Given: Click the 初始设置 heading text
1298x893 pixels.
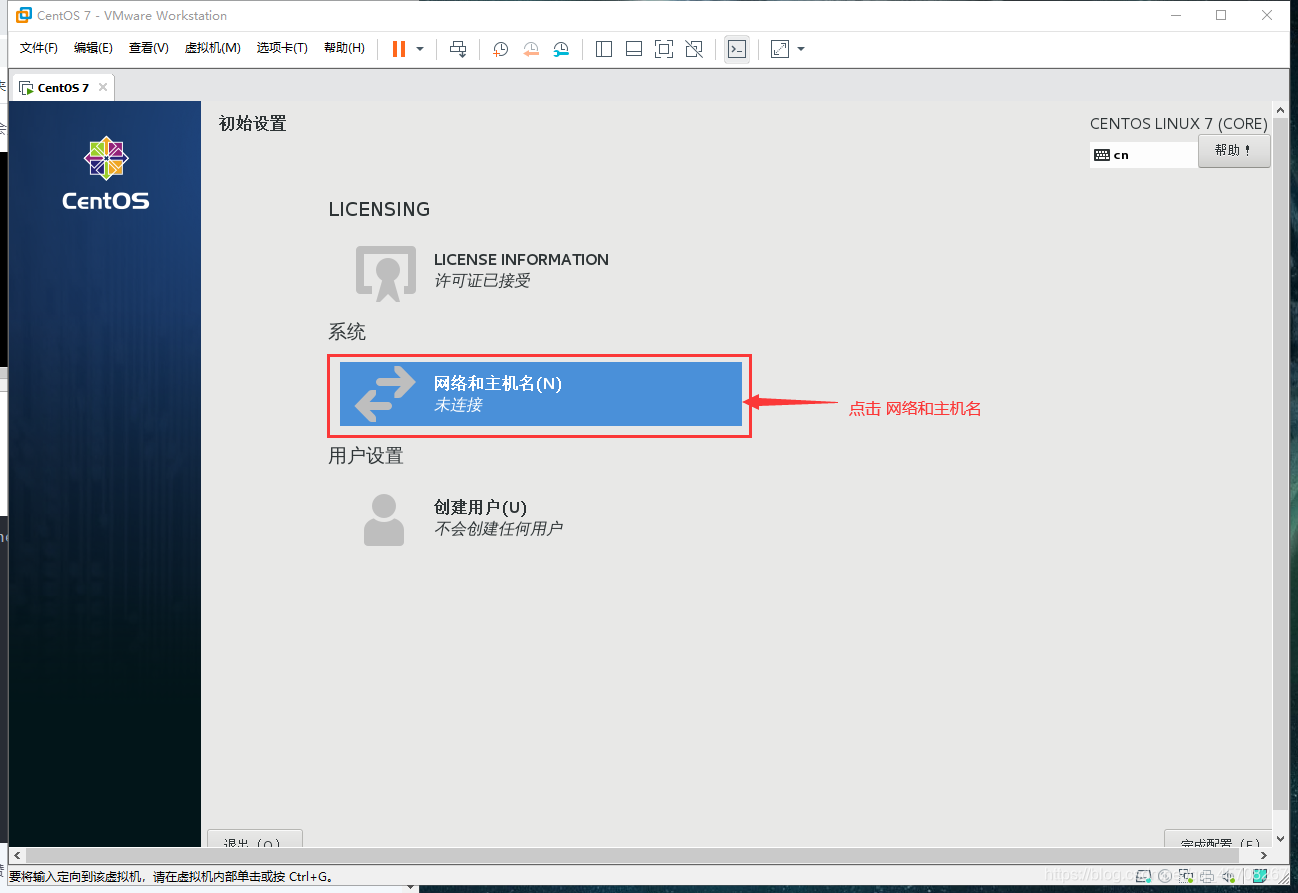Looking at the screenshot, I should (253, 124).
